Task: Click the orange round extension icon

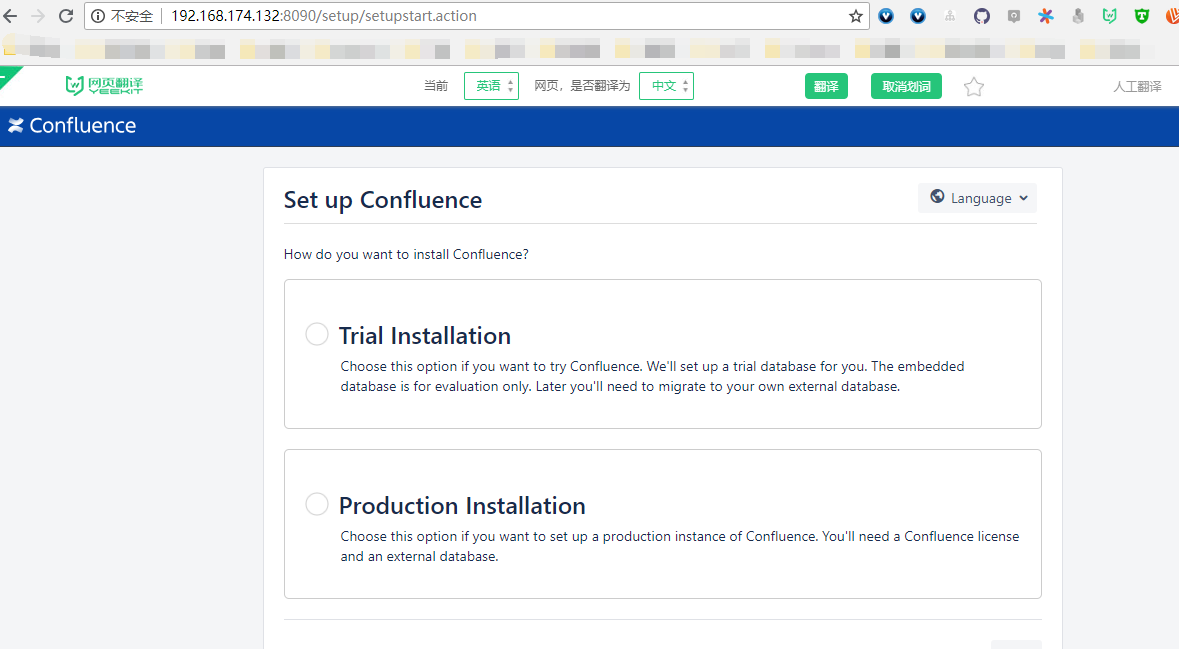Action: pos(1172,16)
